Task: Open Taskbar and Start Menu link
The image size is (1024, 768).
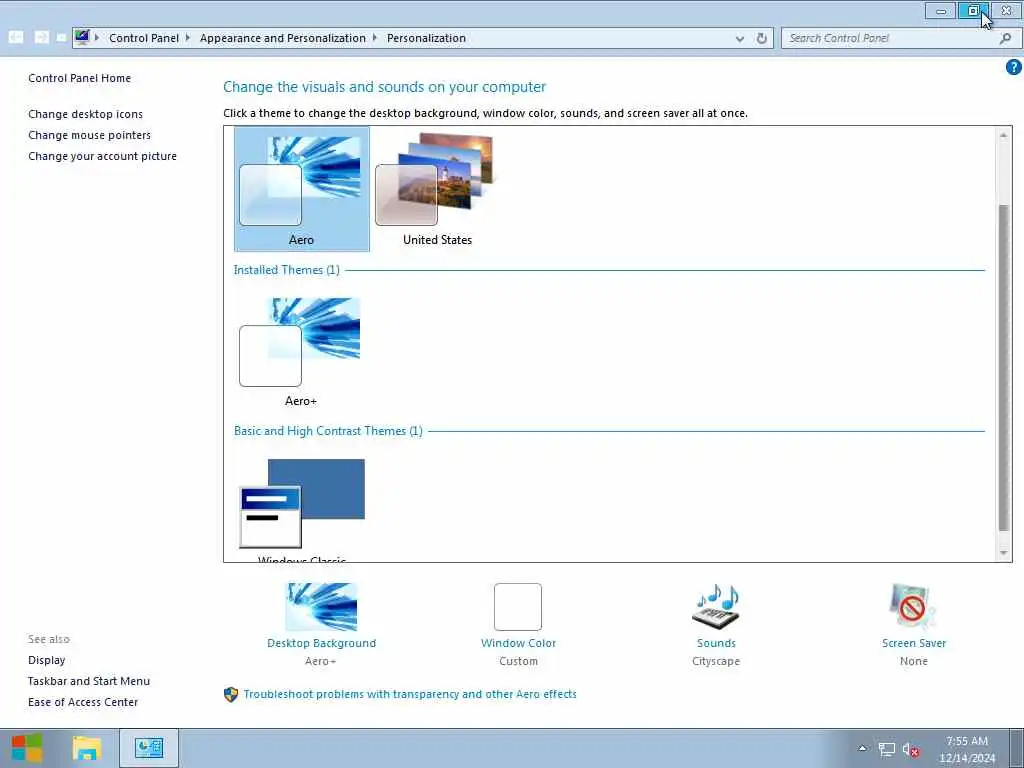Action: pyautogui.click(x=89, y=681)
